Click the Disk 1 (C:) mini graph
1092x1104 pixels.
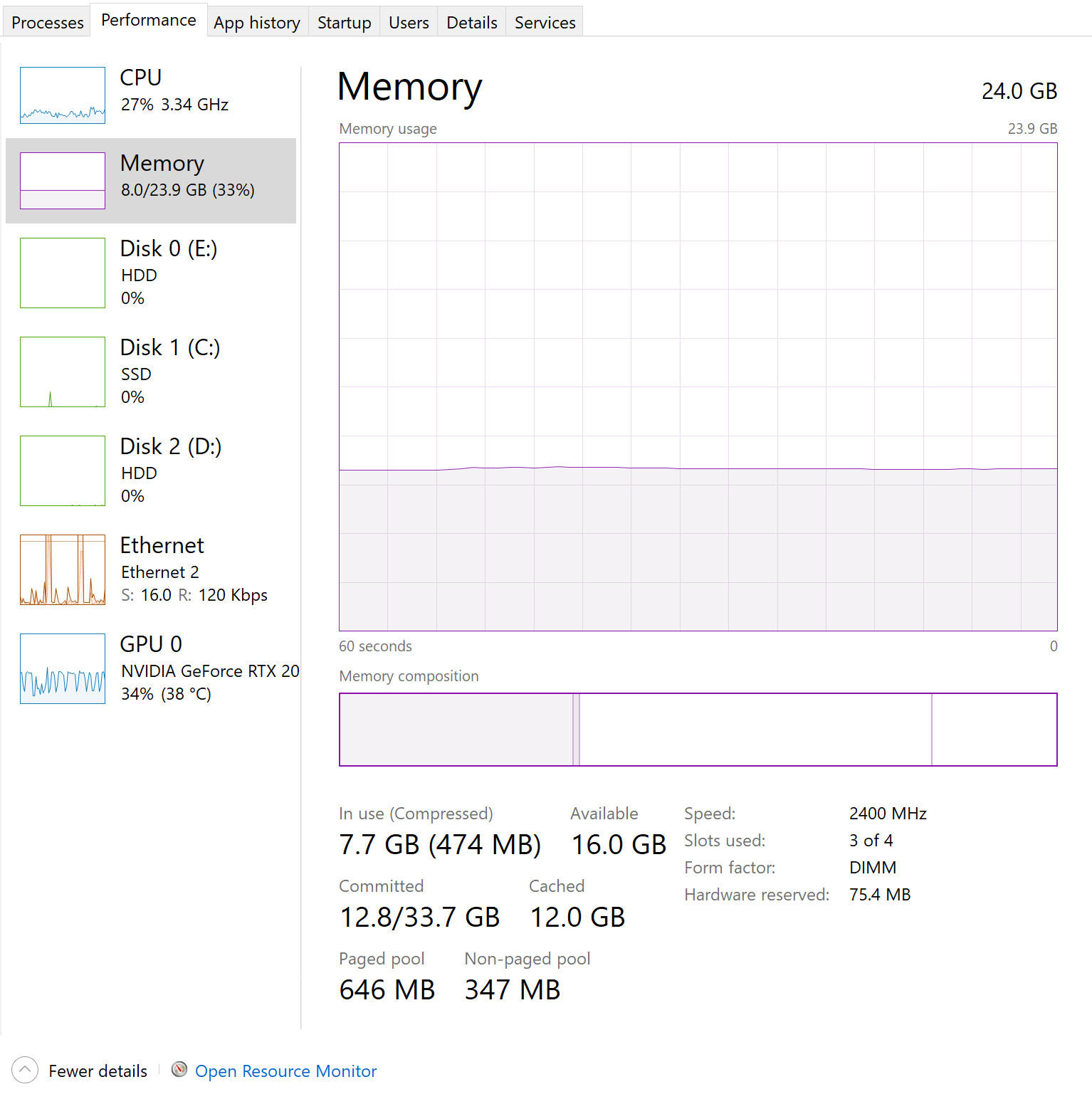coord(63,372)
